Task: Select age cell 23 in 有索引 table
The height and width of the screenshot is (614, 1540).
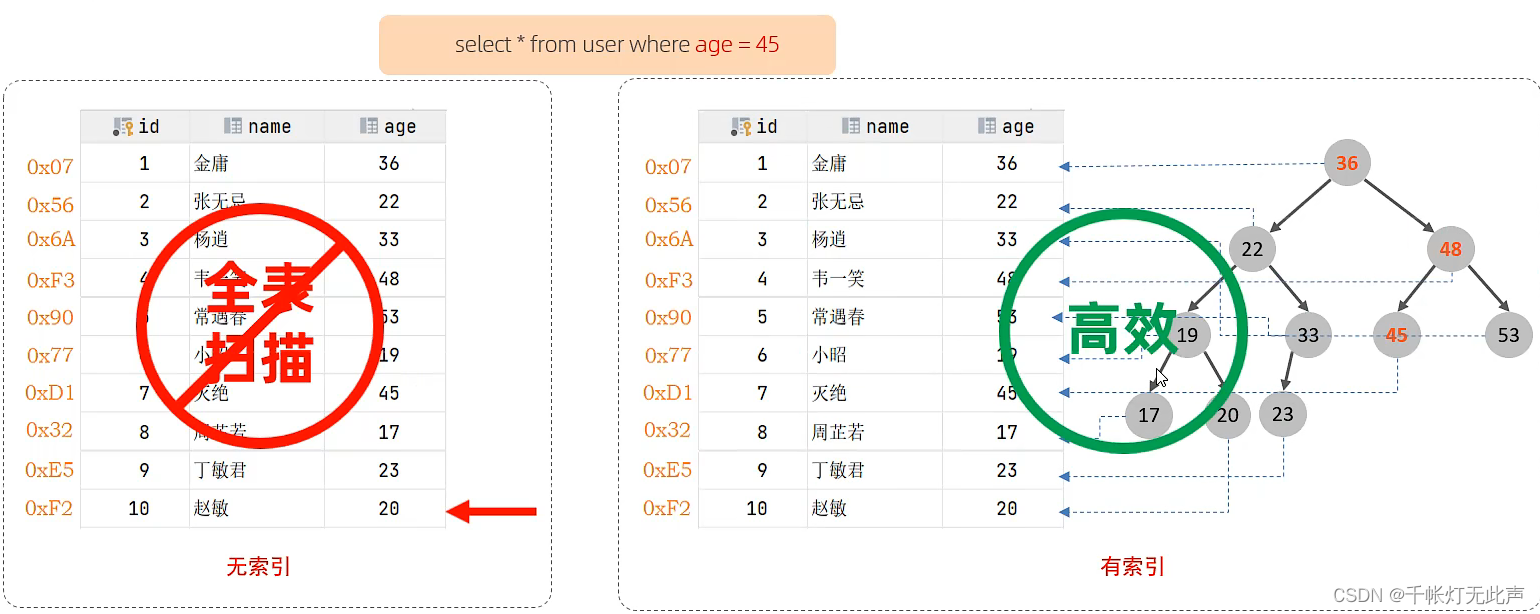Action: (1003, 470)
